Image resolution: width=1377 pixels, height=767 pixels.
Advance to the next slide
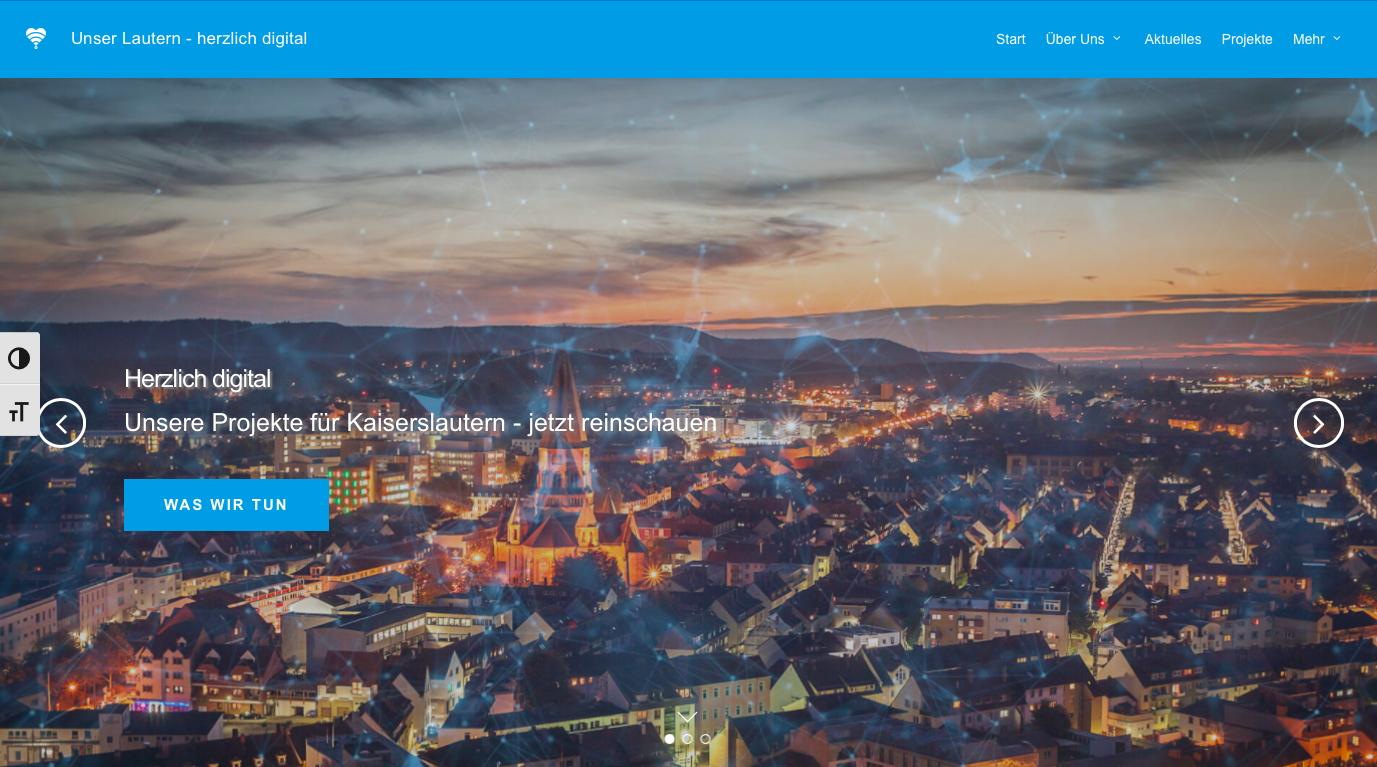pos(1318,423)
